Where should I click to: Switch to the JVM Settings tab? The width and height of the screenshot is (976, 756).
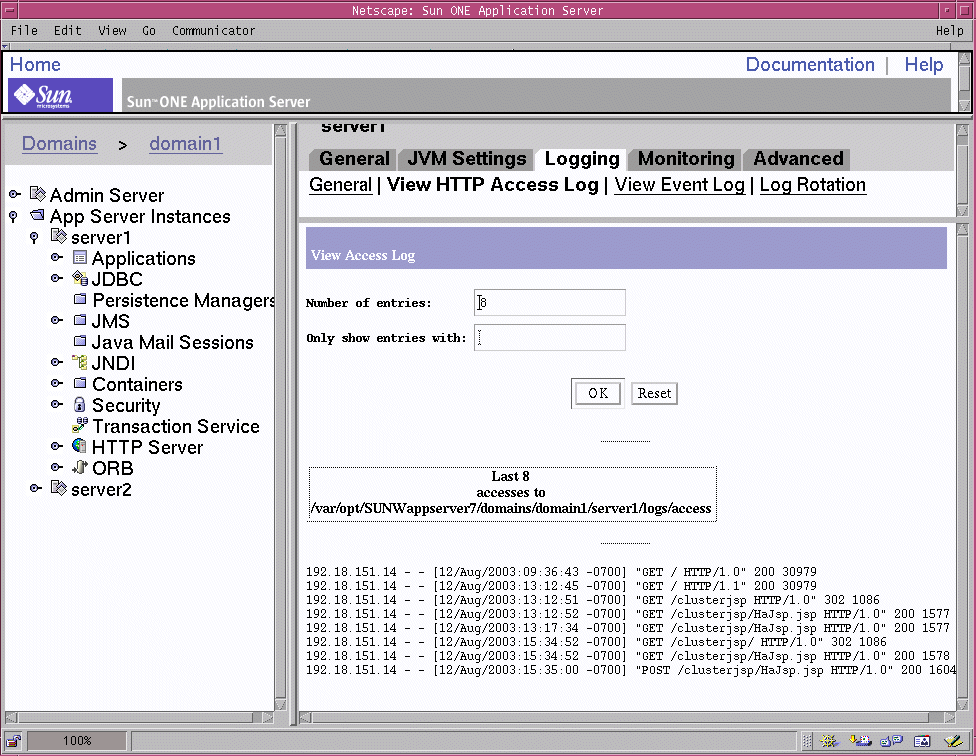(x=466, y=159)
